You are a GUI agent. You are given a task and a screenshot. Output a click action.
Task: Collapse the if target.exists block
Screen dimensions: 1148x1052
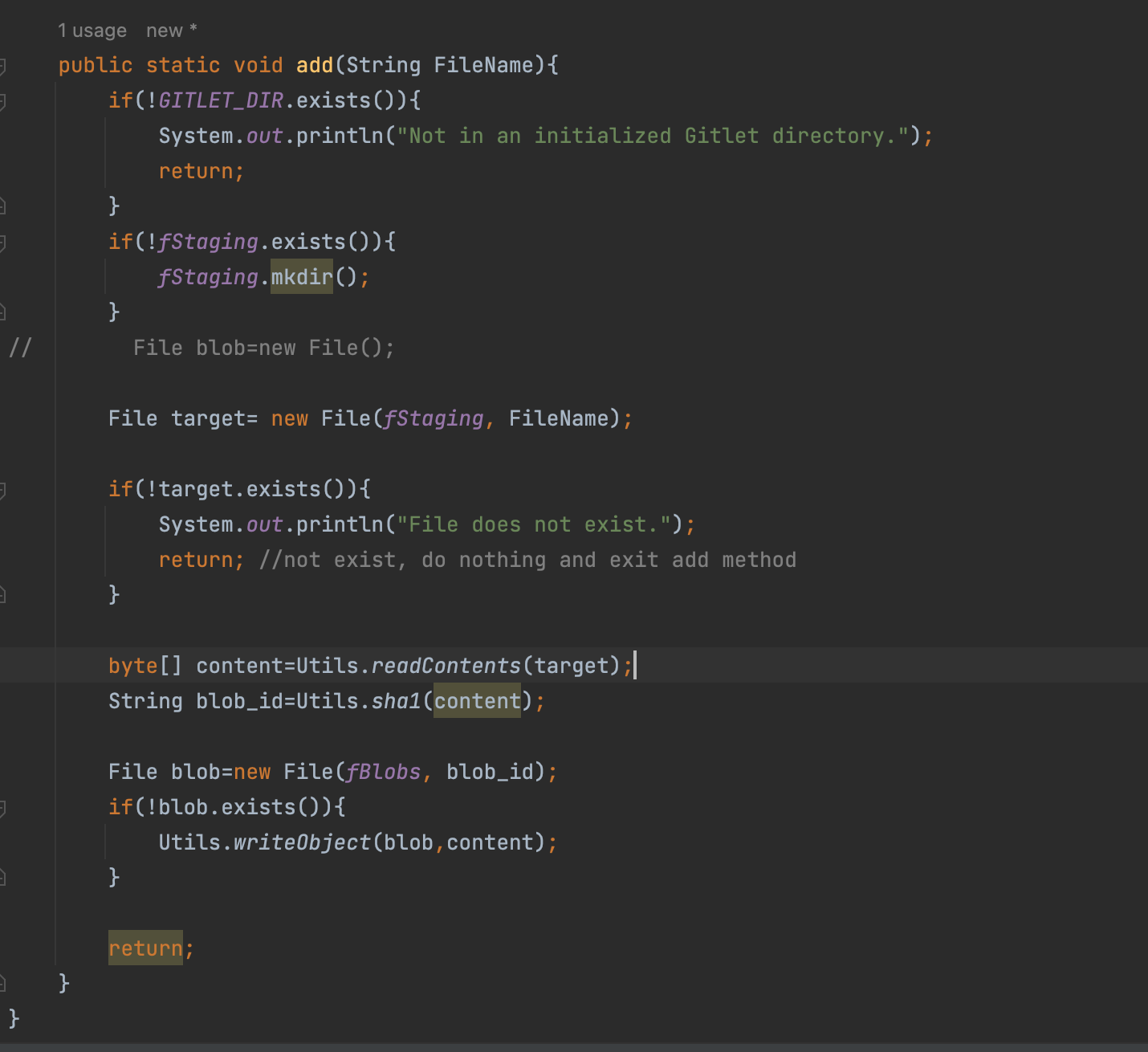tap(2, 490)
